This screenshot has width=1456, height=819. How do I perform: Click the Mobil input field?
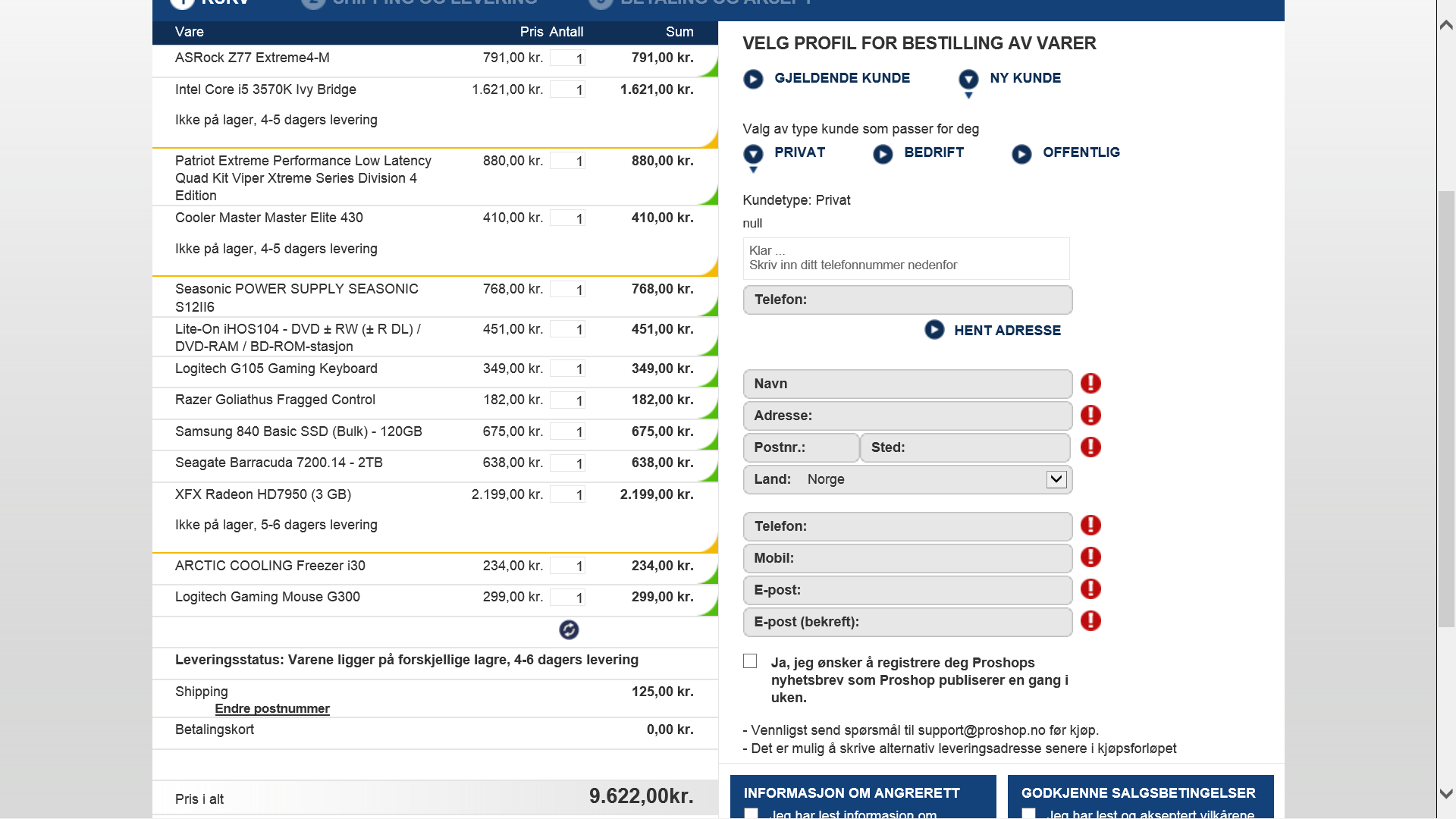[908, 558]
